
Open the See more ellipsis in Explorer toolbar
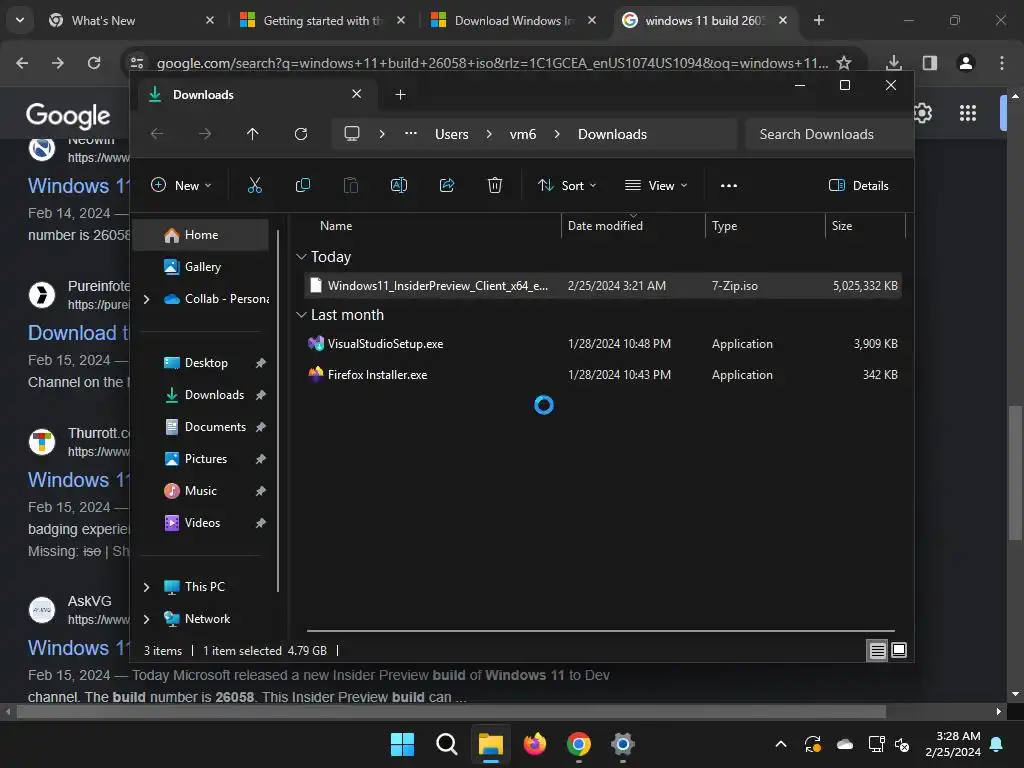(x=729, y=185)
